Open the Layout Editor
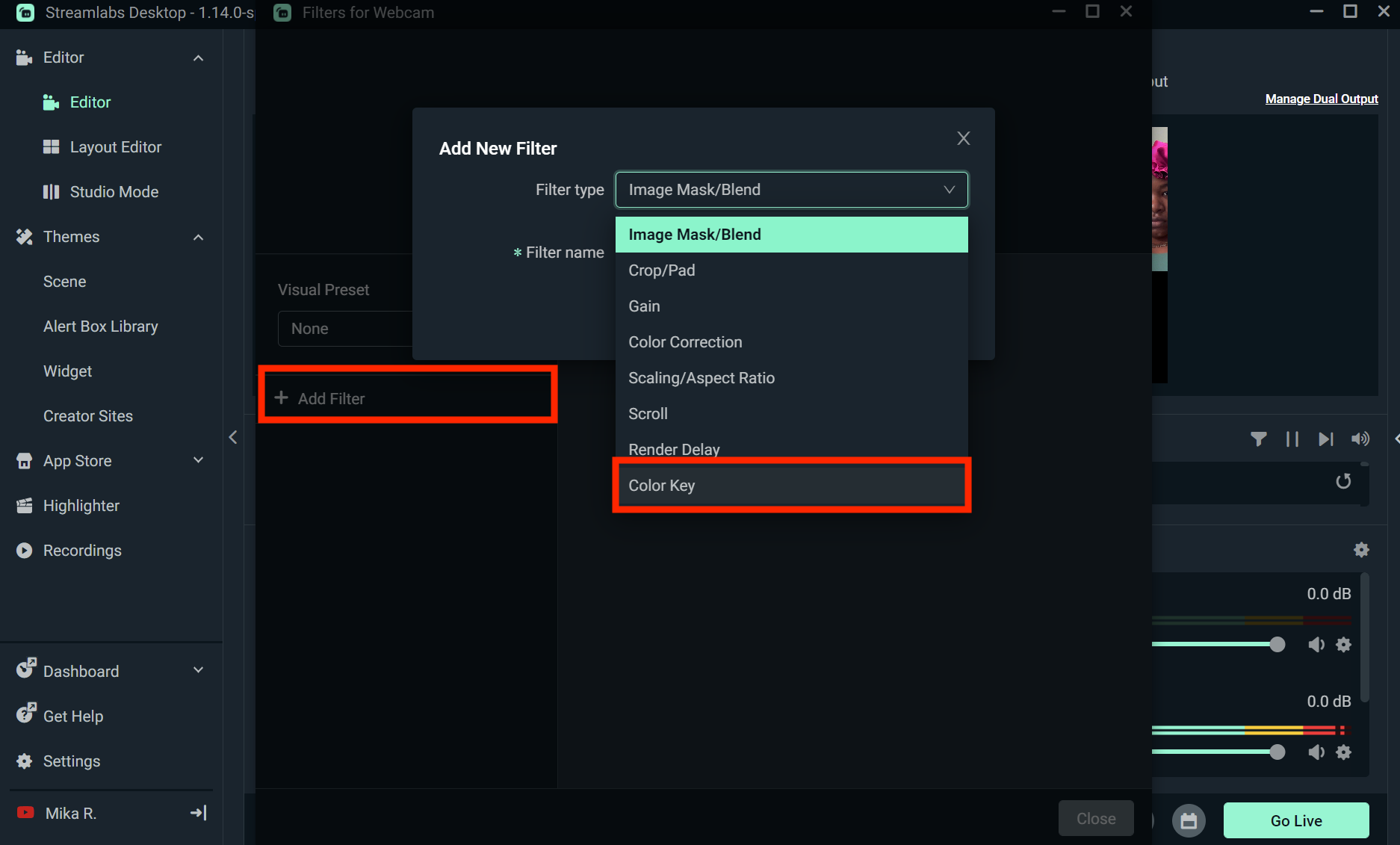This screenshot has height=845, width=1400. [115, 147]
